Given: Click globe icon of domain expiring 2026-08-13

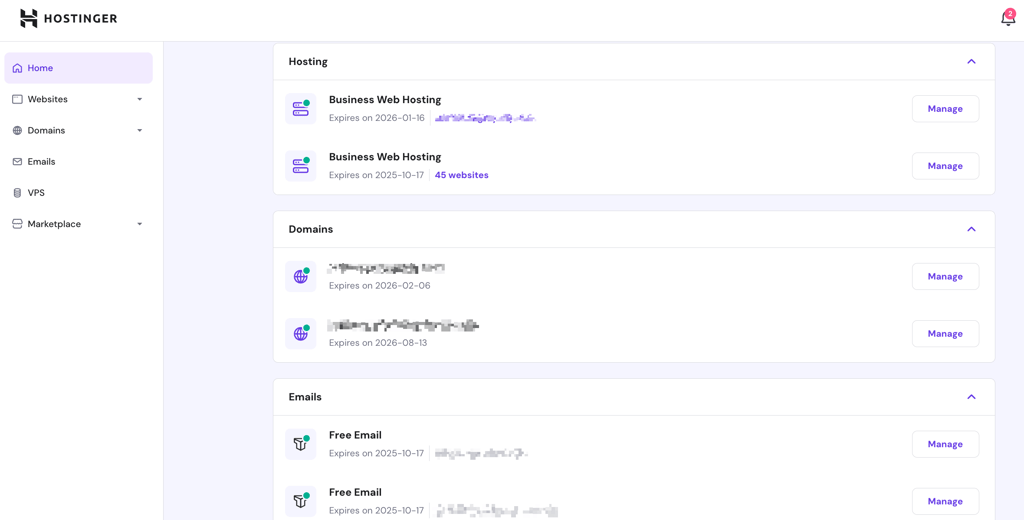Looking at the screenshot, I should click(300, 333).
